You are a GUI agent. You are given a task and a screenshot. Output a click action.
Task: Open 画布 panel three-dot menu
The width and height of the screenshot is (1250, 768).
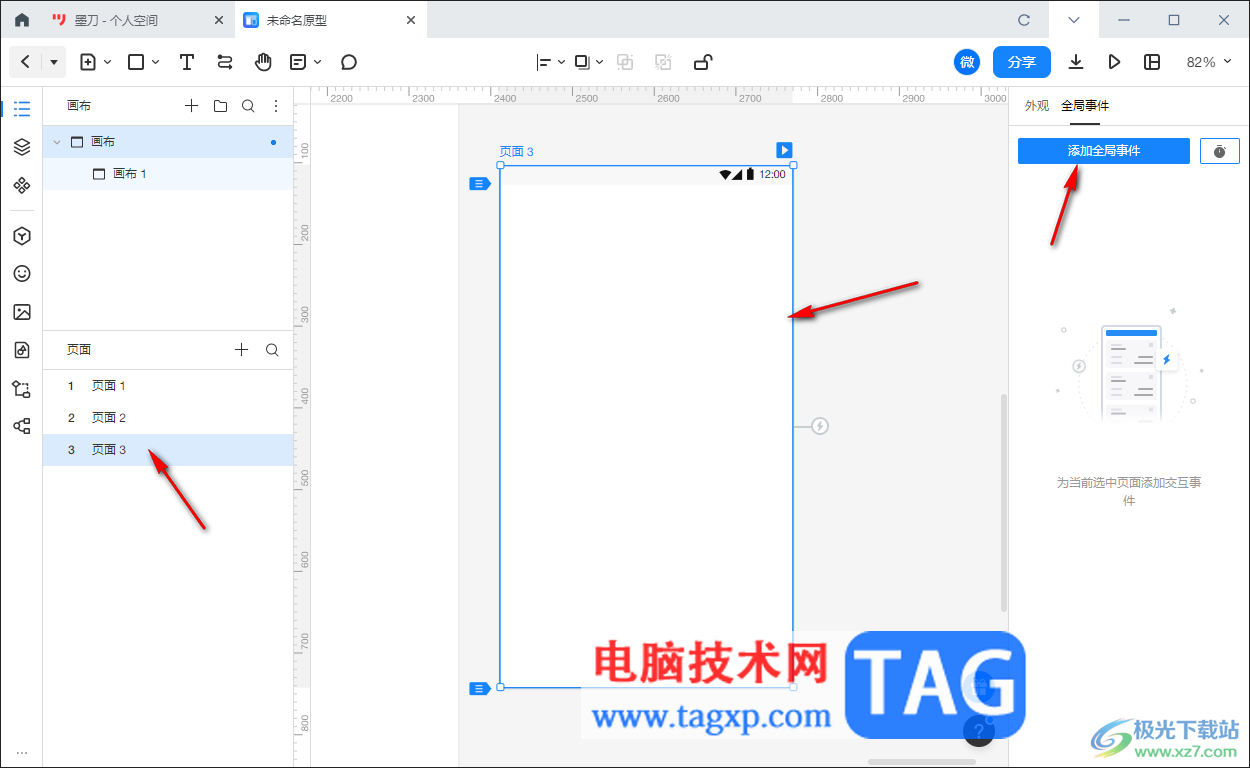pyautogui.click(x=276, y=106)
